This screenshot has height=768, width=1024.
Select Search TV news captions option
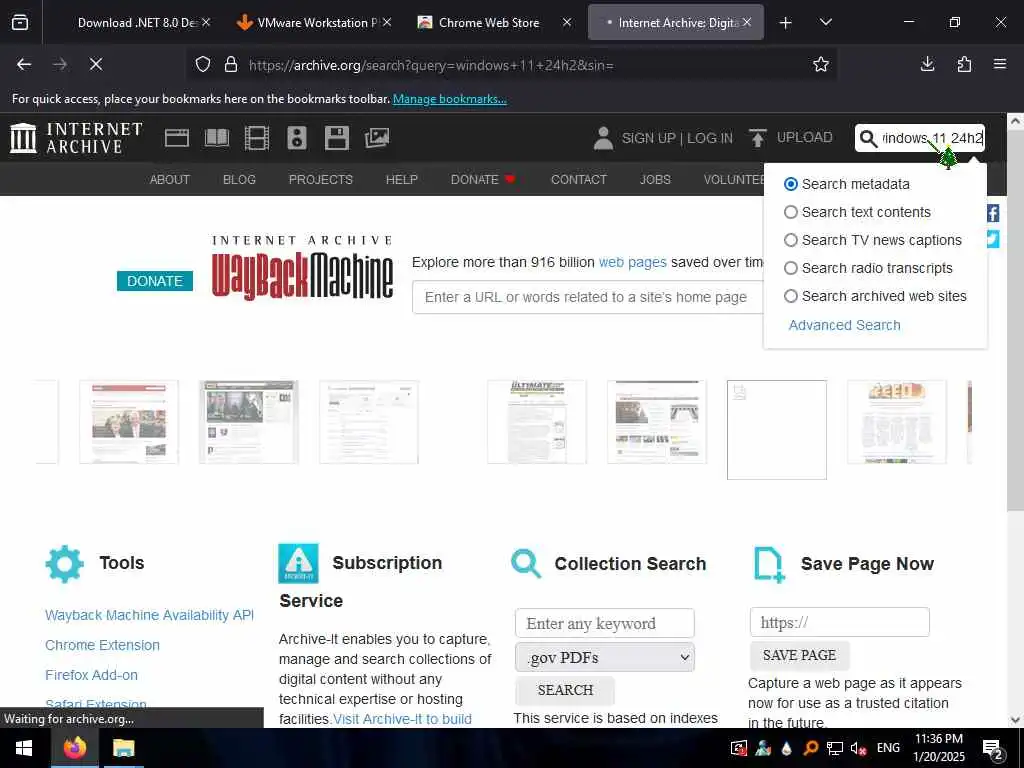873,240
